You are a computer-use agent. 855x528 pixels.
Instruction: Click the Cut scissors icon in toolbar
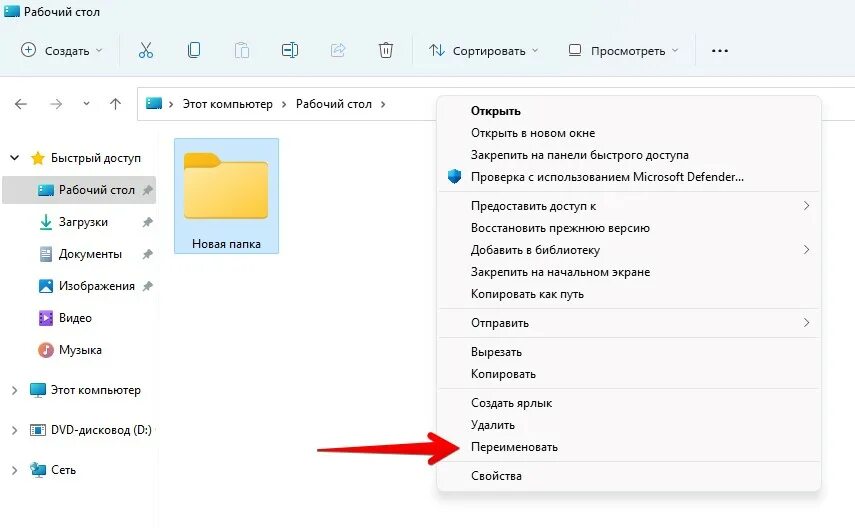pyautogui.click(x=146, y=50)
